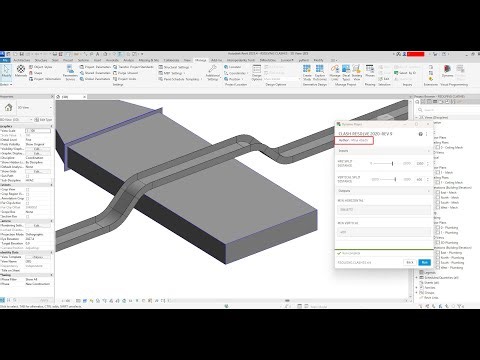This screenshot has width=480, height=360.
Task: Expand Schedules/Quantities in Project Browser
Action: (x=417, y=277)
